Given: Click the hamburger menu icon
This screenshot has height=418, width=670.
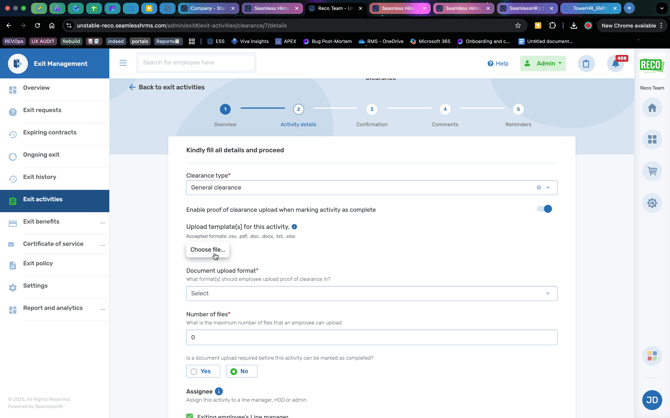Looking at the screenshot, I should pyautogui.click(x=123, y=63).
